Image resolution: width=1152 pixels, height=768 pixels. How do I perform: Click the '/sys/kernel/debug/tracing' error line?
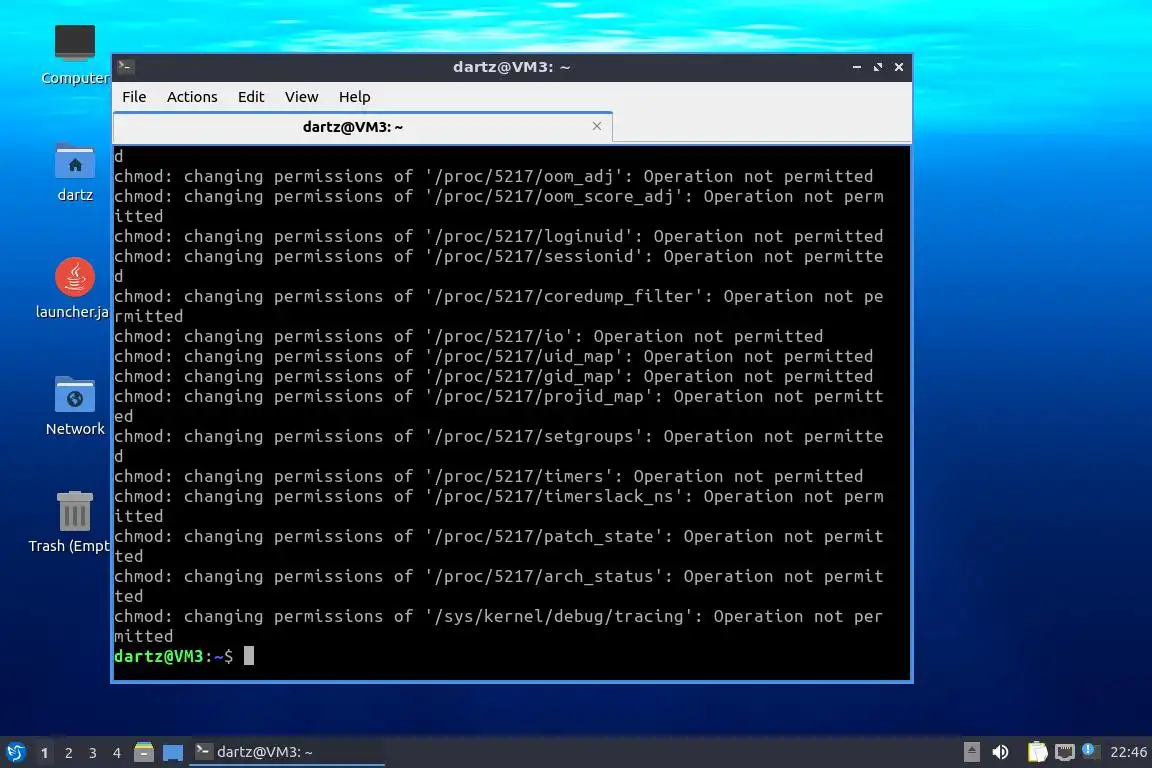click(x=499, y=626)
